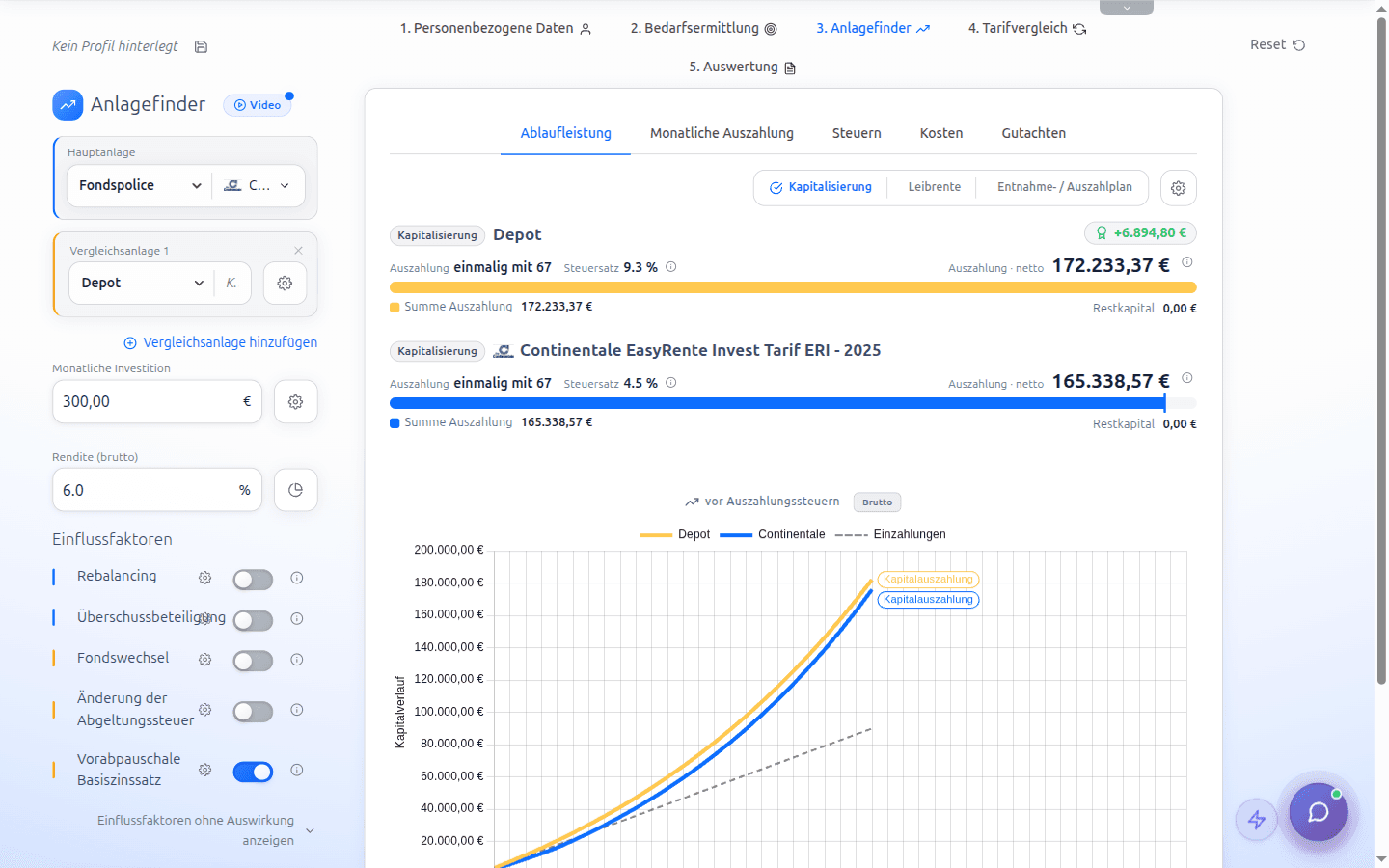Switch to the Ablaufleistung tab
The width and height of the screenshot is (1389, 868).
coord(566,133)
